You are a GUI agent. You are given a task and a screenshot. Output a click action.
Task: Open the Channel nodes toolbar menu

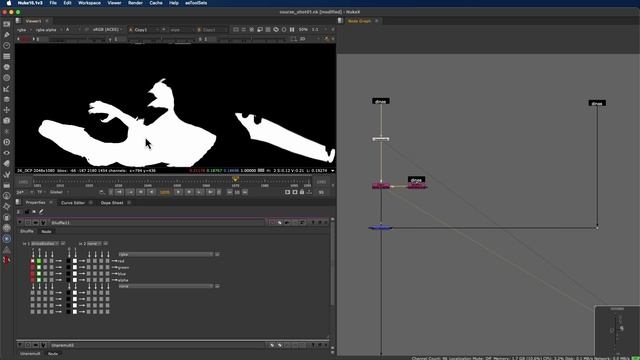coord(7,56)
